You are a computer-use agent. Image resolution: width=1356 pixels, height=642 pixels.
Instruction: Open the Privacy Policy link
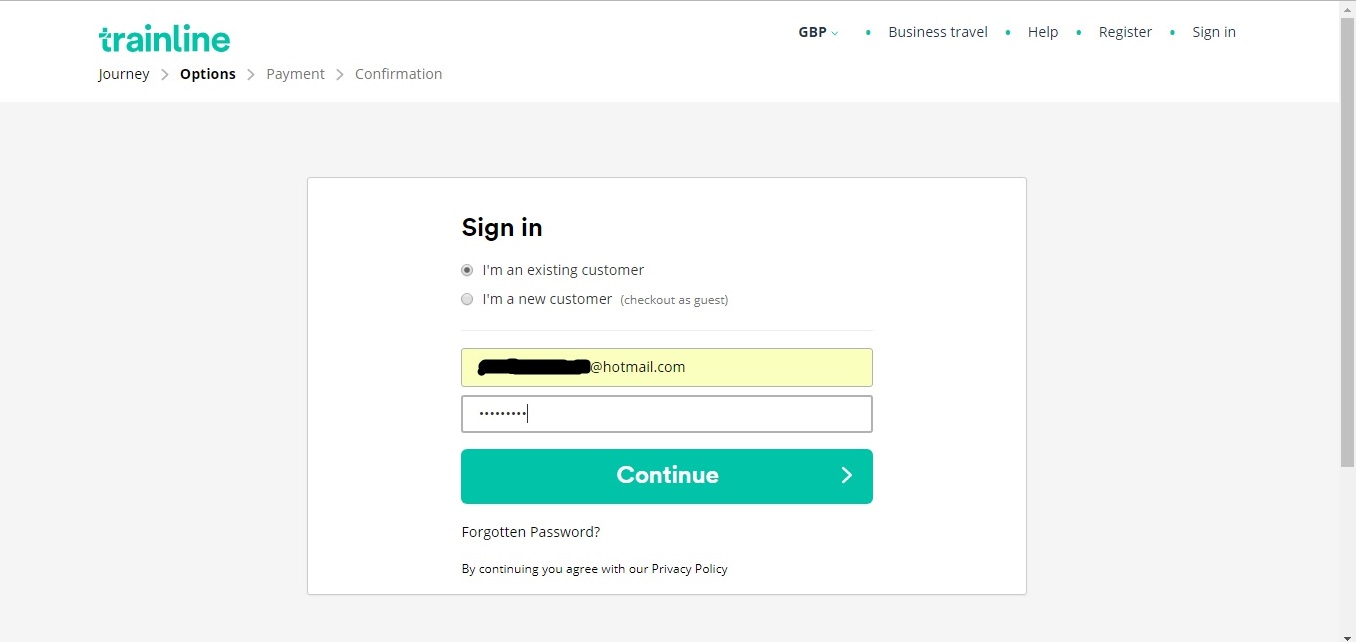pos(690,569)
